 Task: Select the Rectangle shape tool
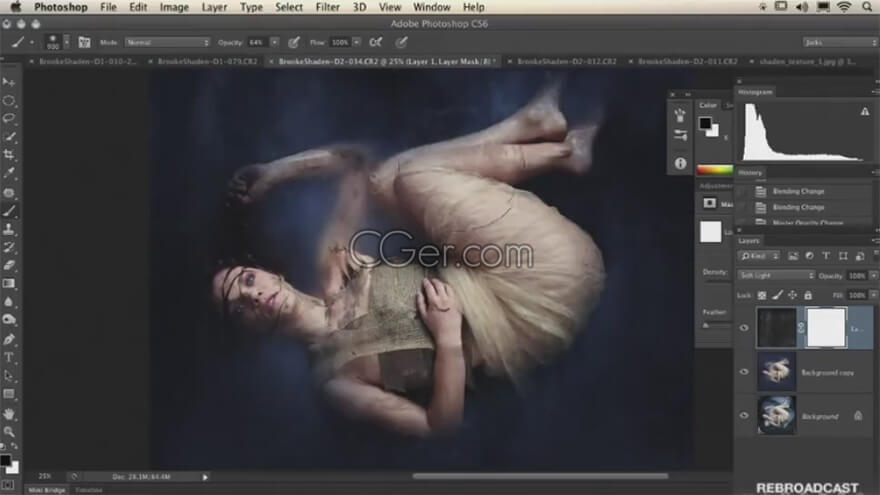click(9, 394)
